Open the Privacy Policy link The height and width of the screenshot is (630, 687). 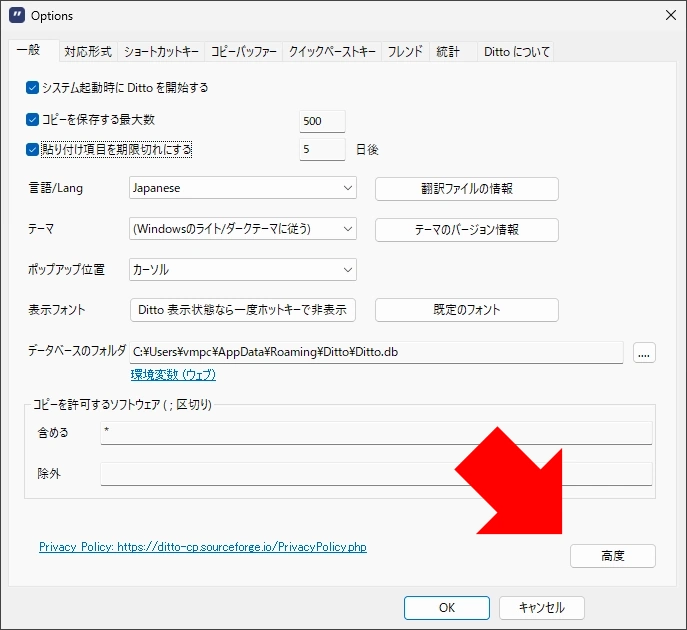(x=202, y=548)
